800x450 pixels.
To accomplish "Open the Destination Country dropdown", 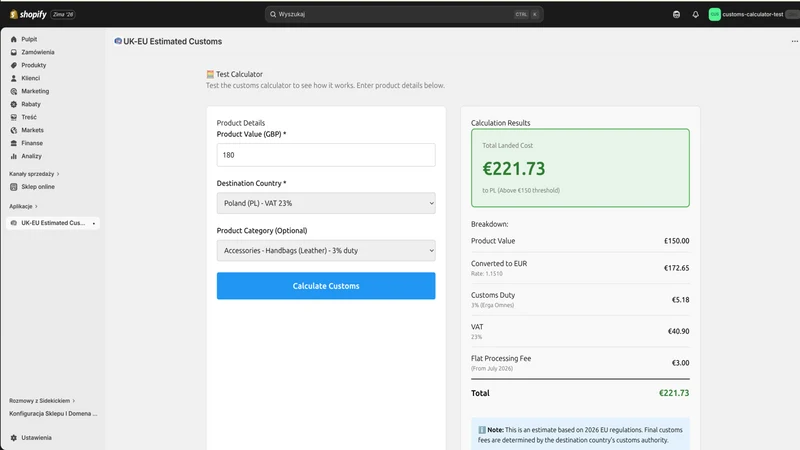I will coord(326,203).
